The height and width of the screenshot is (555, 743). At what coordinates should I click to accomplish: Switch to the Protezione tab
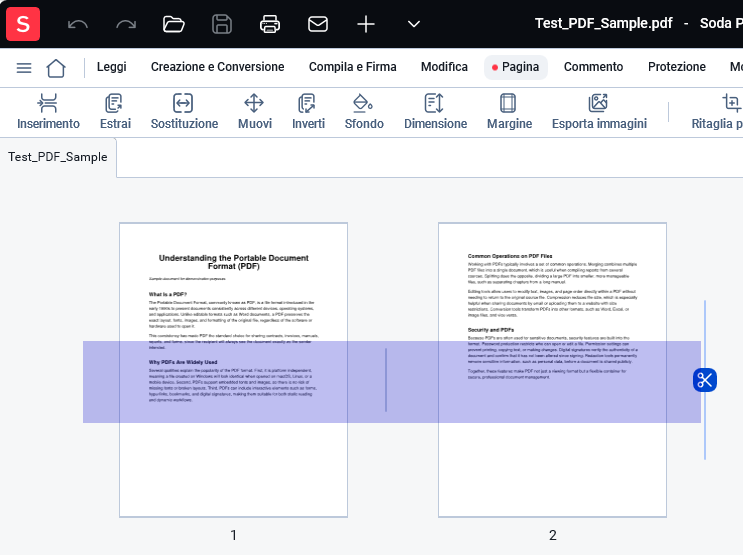point(677,67)
